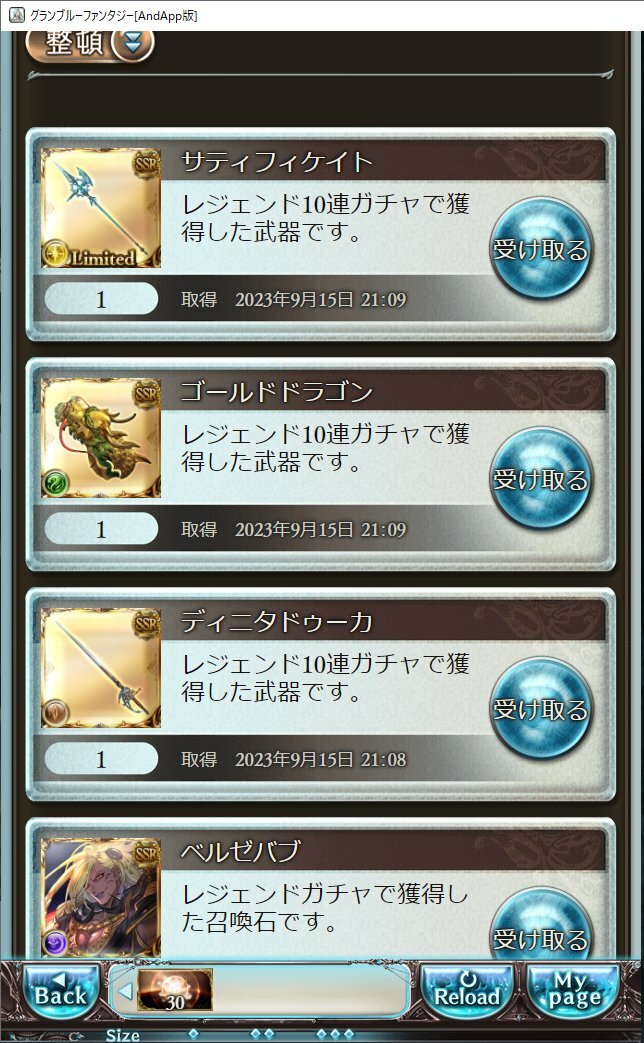Claim the サティフィケイト weapon with 受け取る

pos(540,249)
